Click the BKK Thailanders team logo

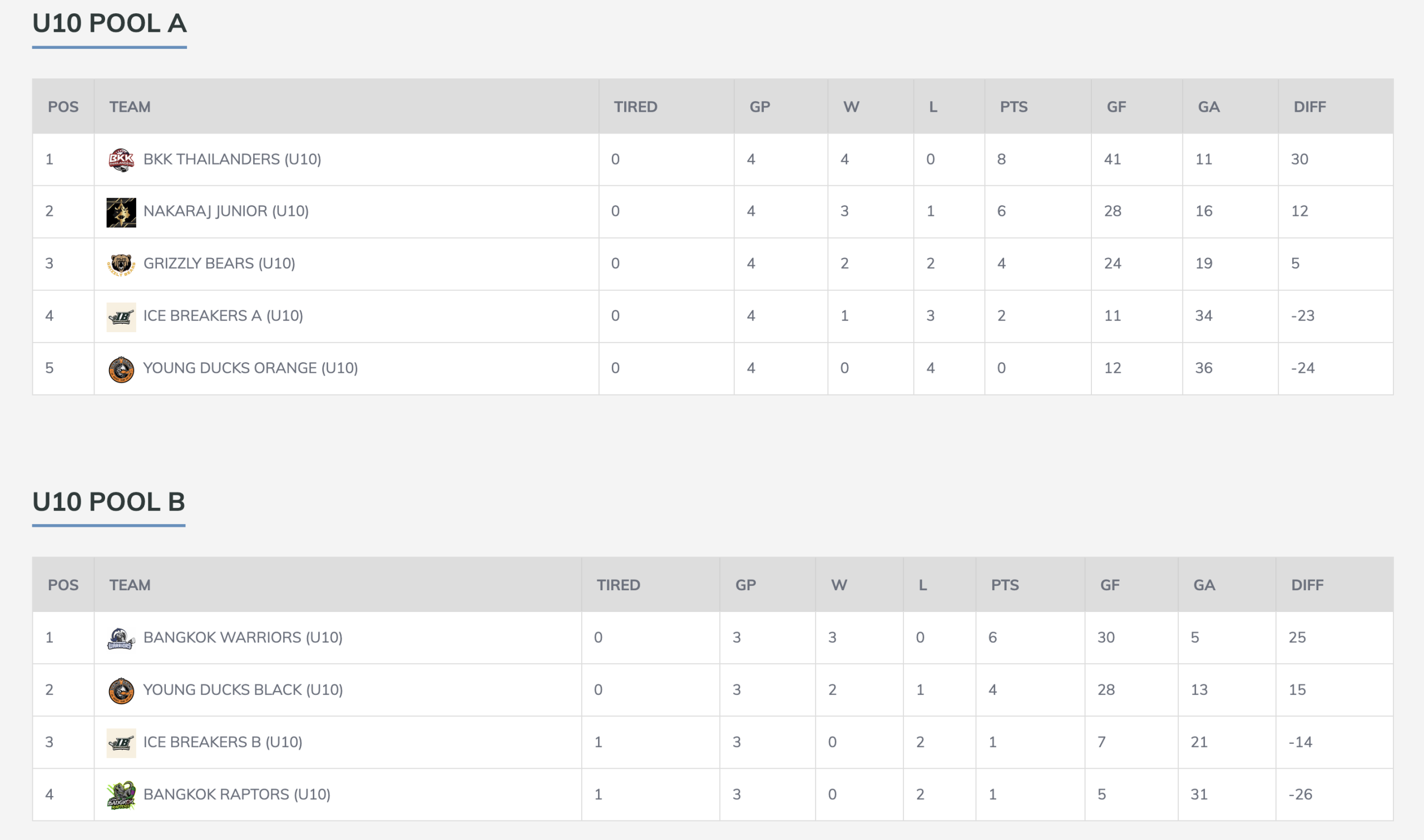[x=121, y=160]
